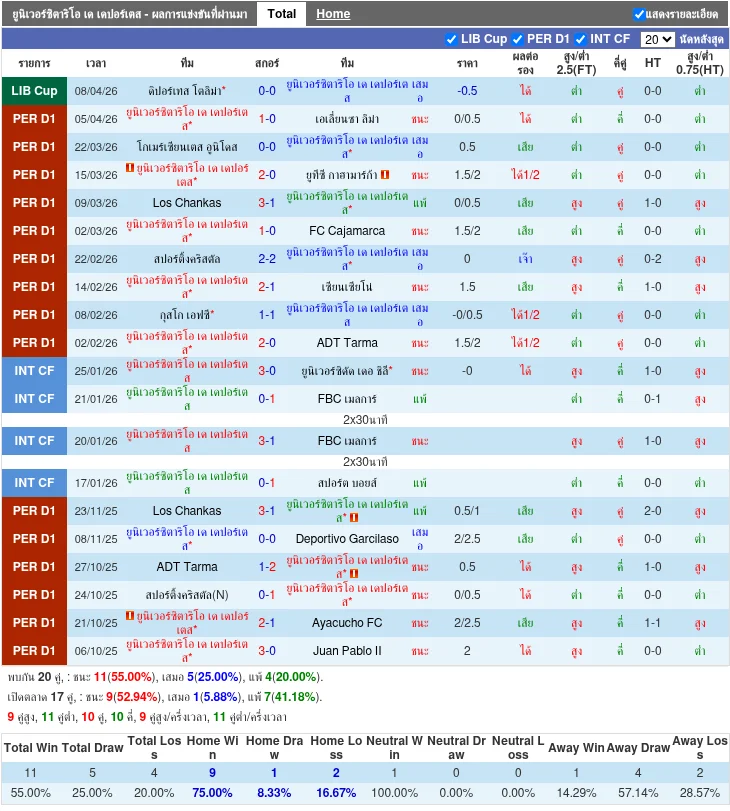Select the Total tab

tap(281, 14)
